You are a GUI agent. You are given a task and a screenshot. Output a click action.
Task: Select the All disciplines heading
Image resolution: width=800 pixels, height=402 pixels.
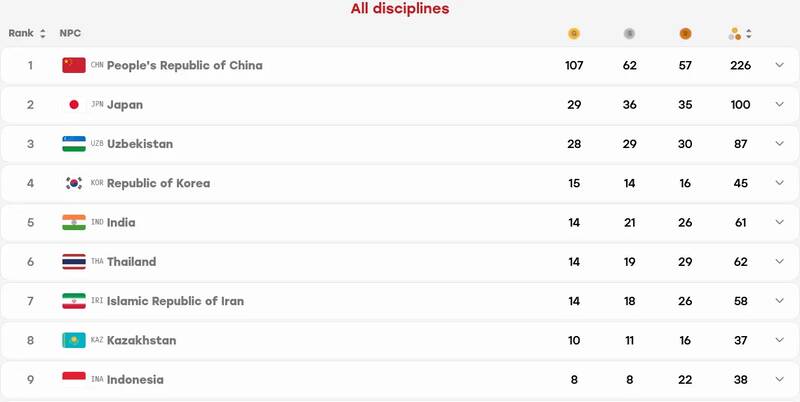(400, 9)
